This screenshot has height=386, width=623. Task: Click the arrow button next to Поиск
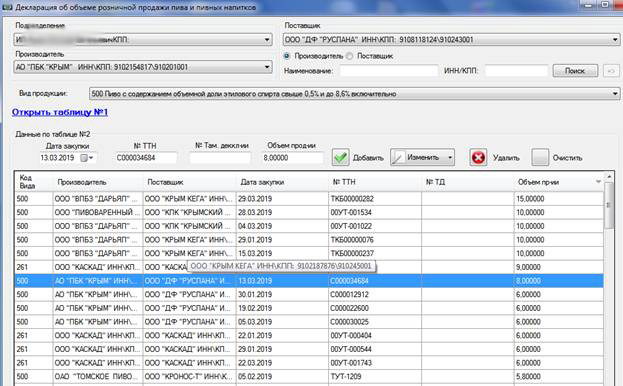tap(611, 71)
